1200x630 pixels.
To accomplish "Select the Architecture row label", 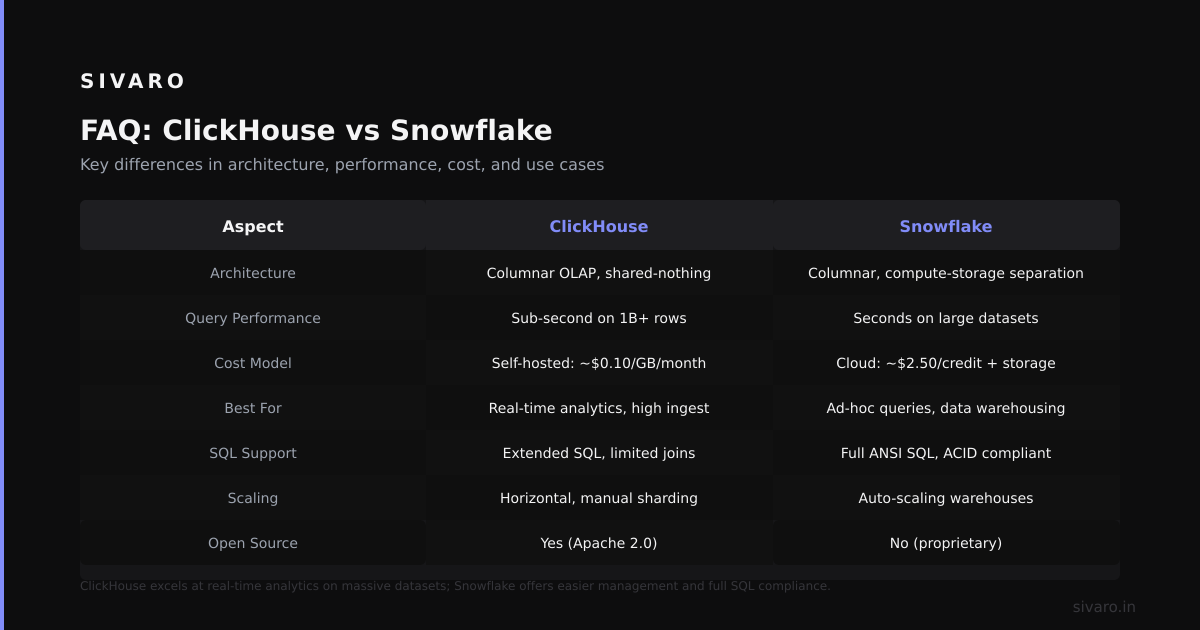I will (x=253, y=273).
